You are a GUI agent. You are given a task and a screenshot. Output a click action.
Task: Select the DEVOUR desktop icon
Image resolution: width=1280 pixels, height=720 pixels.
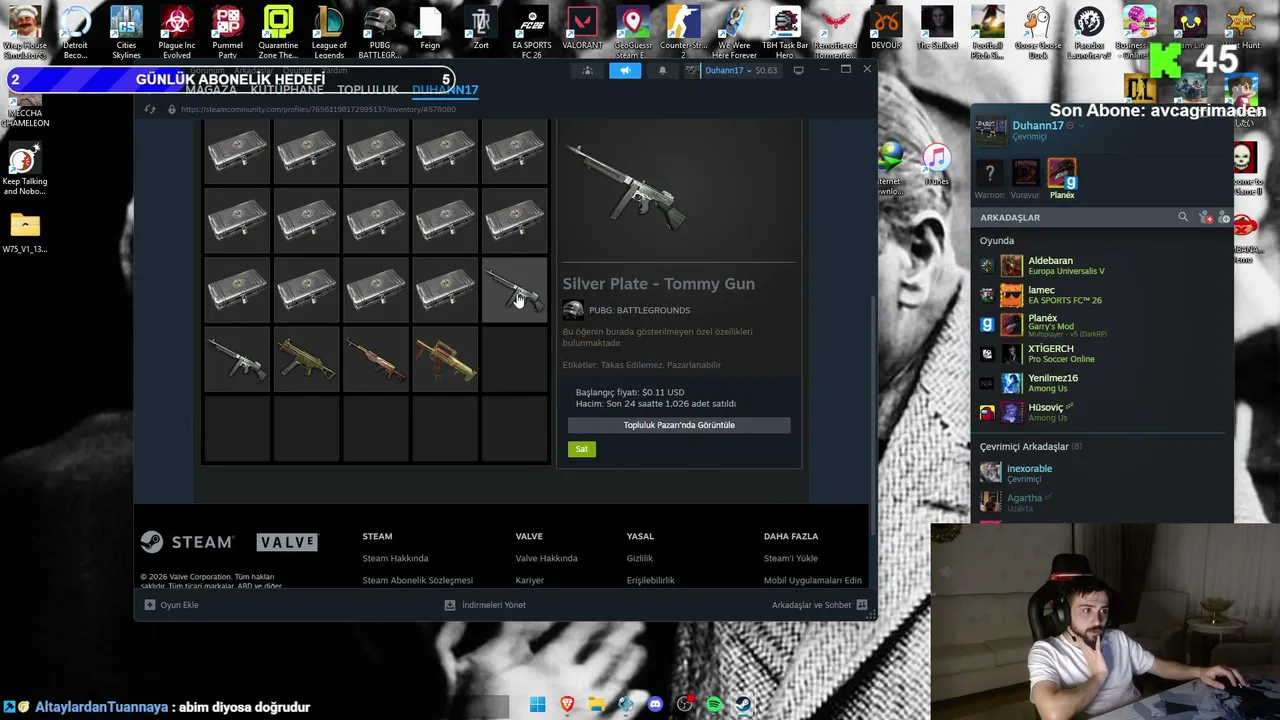pos(886,28)
